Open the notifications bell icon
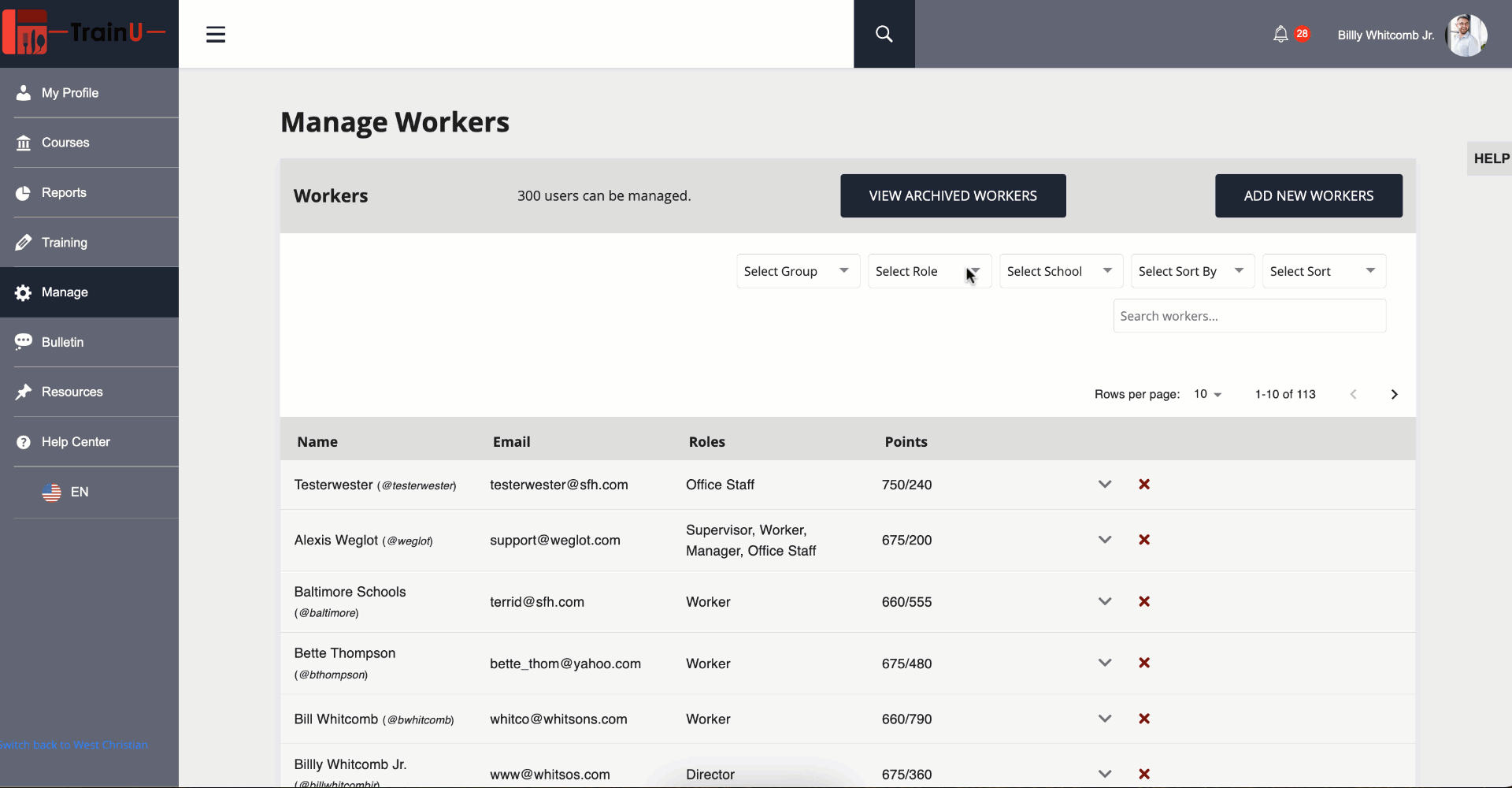 coord(1280,34)
